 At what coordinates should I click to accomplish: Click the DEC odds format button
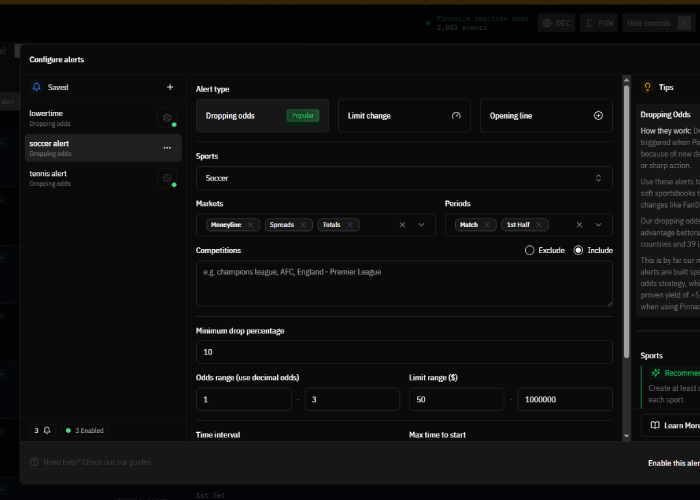tap(556, 23)
